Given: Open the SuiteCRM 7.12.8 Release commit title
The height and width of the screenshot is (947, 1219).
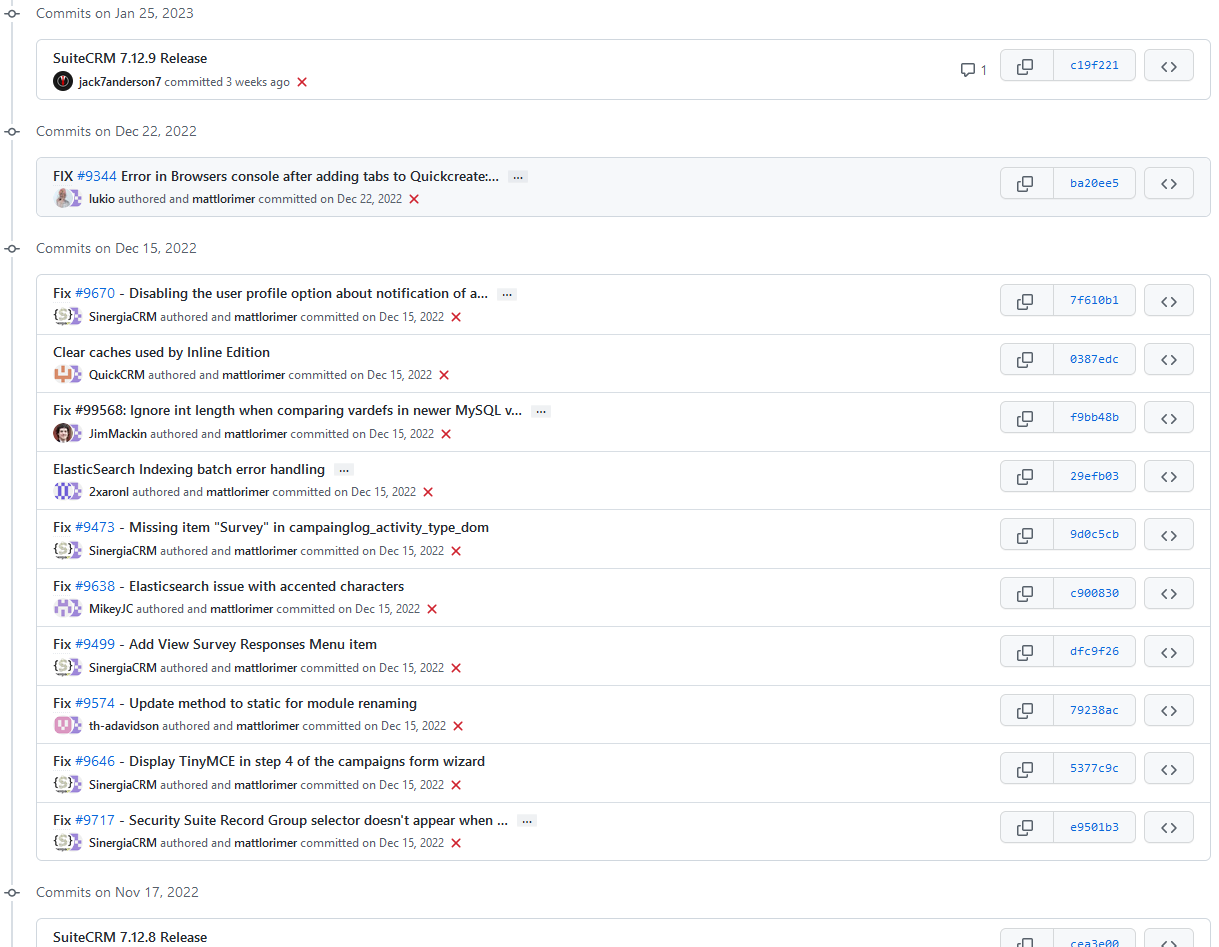Looking at the screenshot, I should 130,937.
